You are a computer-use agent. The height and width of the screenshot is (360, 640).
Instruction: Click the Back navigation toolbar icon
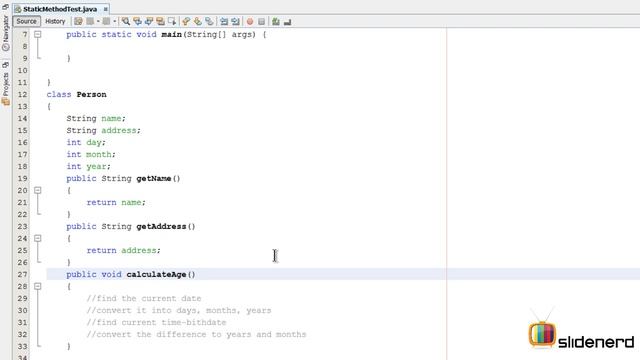point(90,21)
